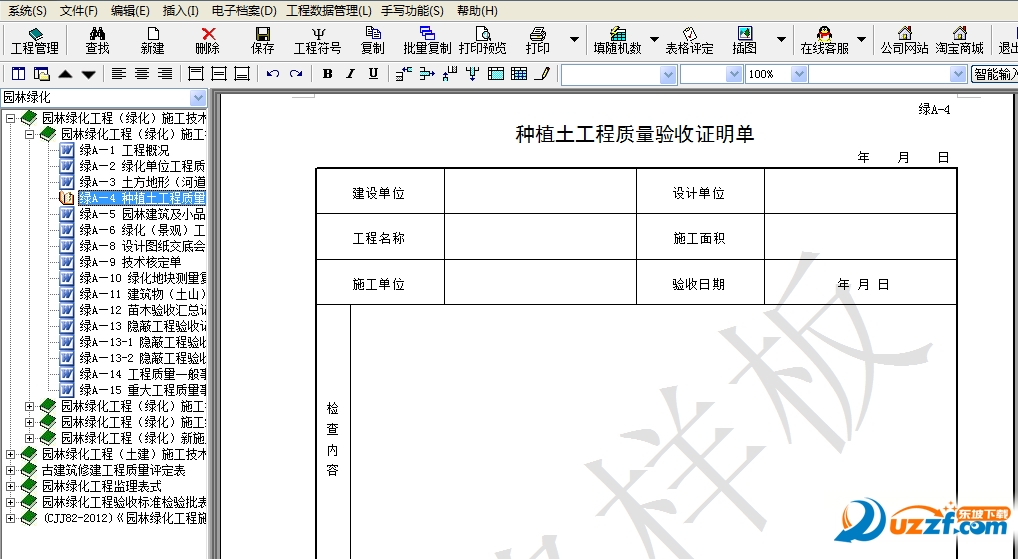1018x559 pixels.
Task: Click the undo arrow icon
Action: click(x=273, y=74)
